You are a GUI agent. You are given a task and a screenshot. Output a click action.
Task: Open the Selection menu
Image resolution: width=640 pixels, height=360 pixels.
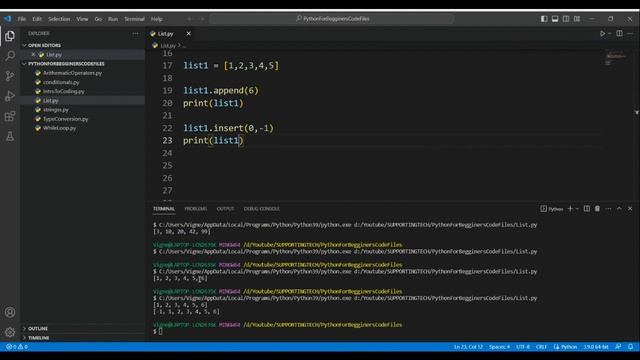click(59, 19)
